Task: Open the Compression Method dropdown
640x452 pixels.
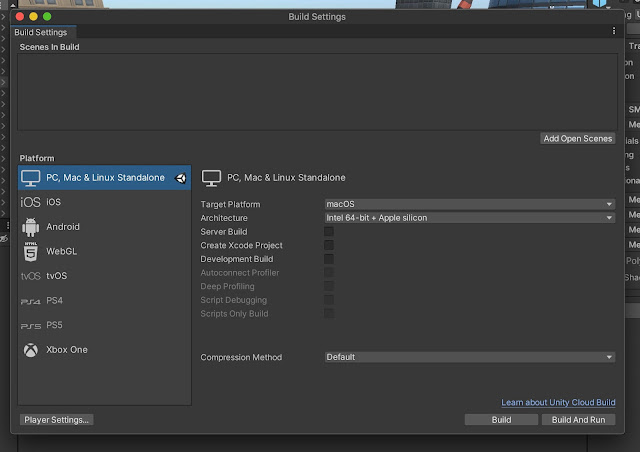Action: 470,357
